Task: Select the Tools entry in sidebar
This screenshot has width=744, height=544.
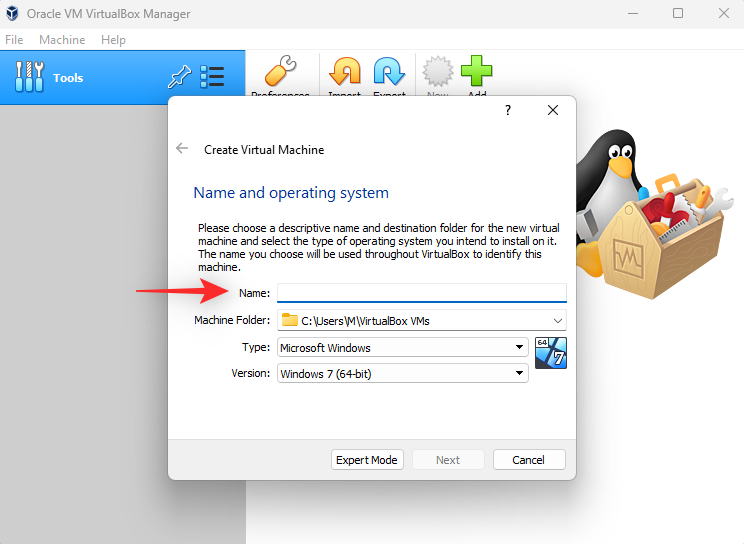Action: click(x=122, y=77)
